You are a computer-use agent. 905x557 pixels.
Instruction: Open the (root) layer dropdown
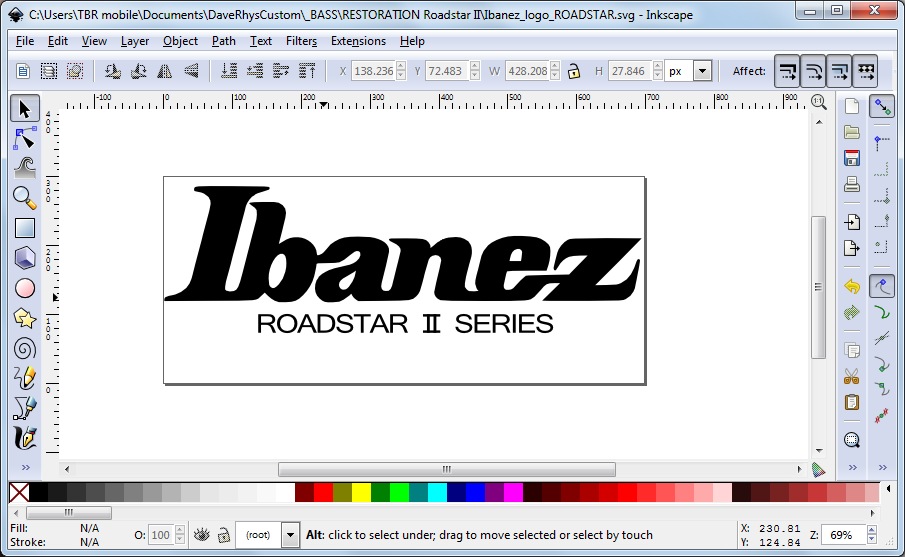(x=290, y=535)
